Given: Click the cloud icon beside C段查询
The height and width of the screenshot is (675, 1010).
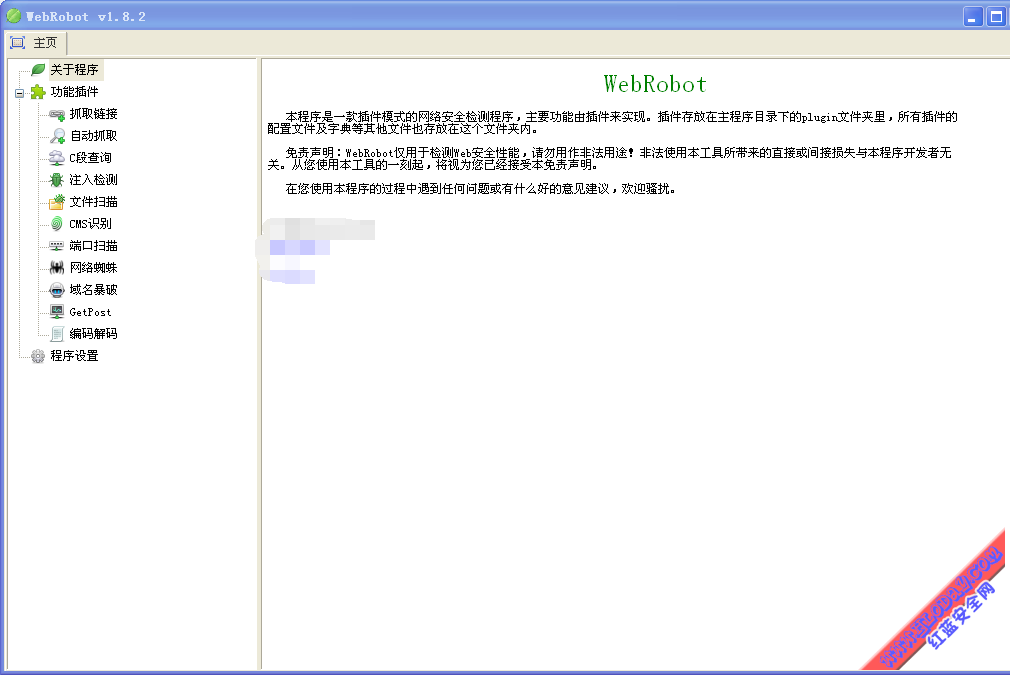Looking at the screenshot, I should coord(57,158).
